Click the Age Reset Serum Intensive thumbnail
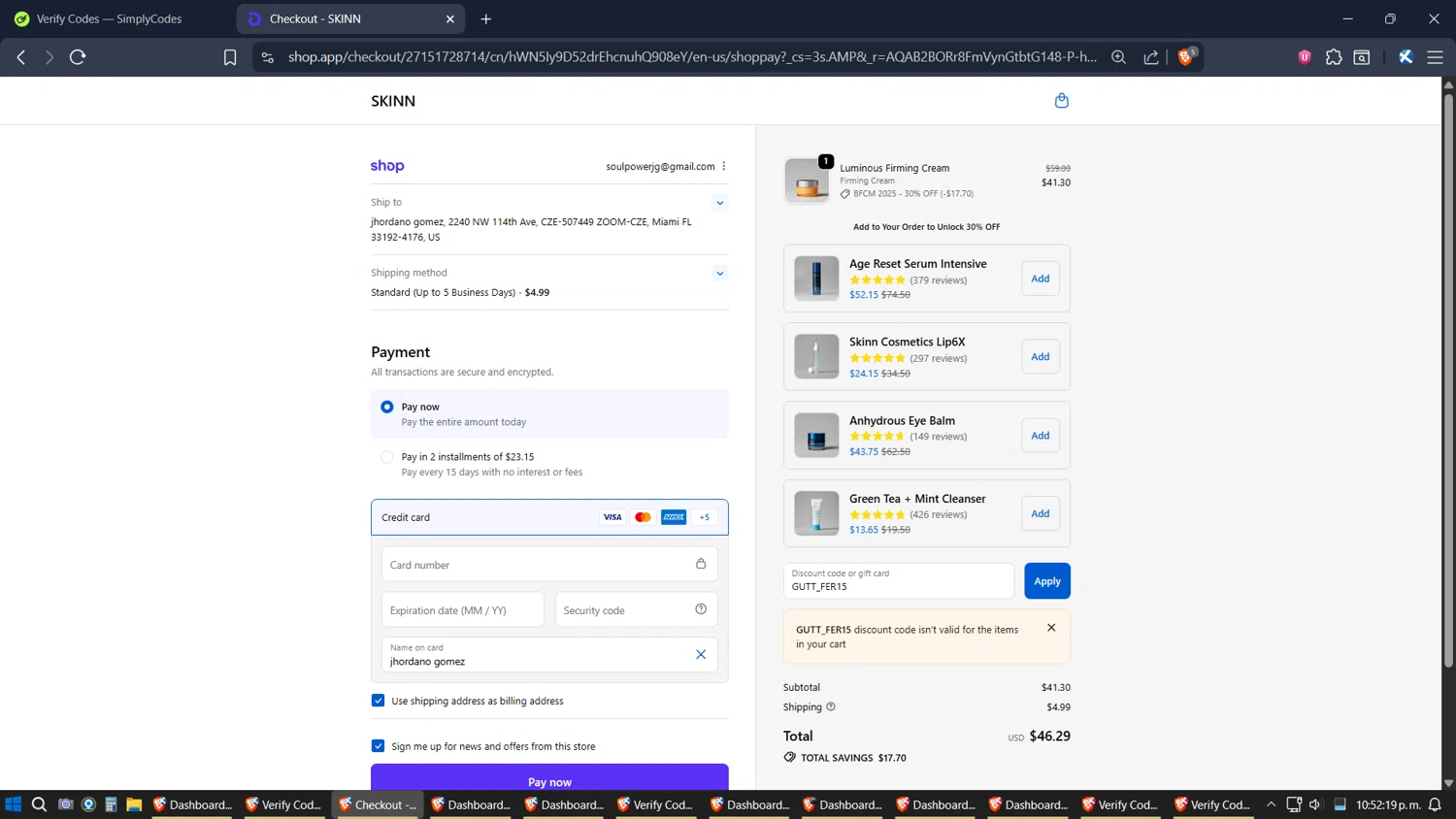 coord(816,278)
